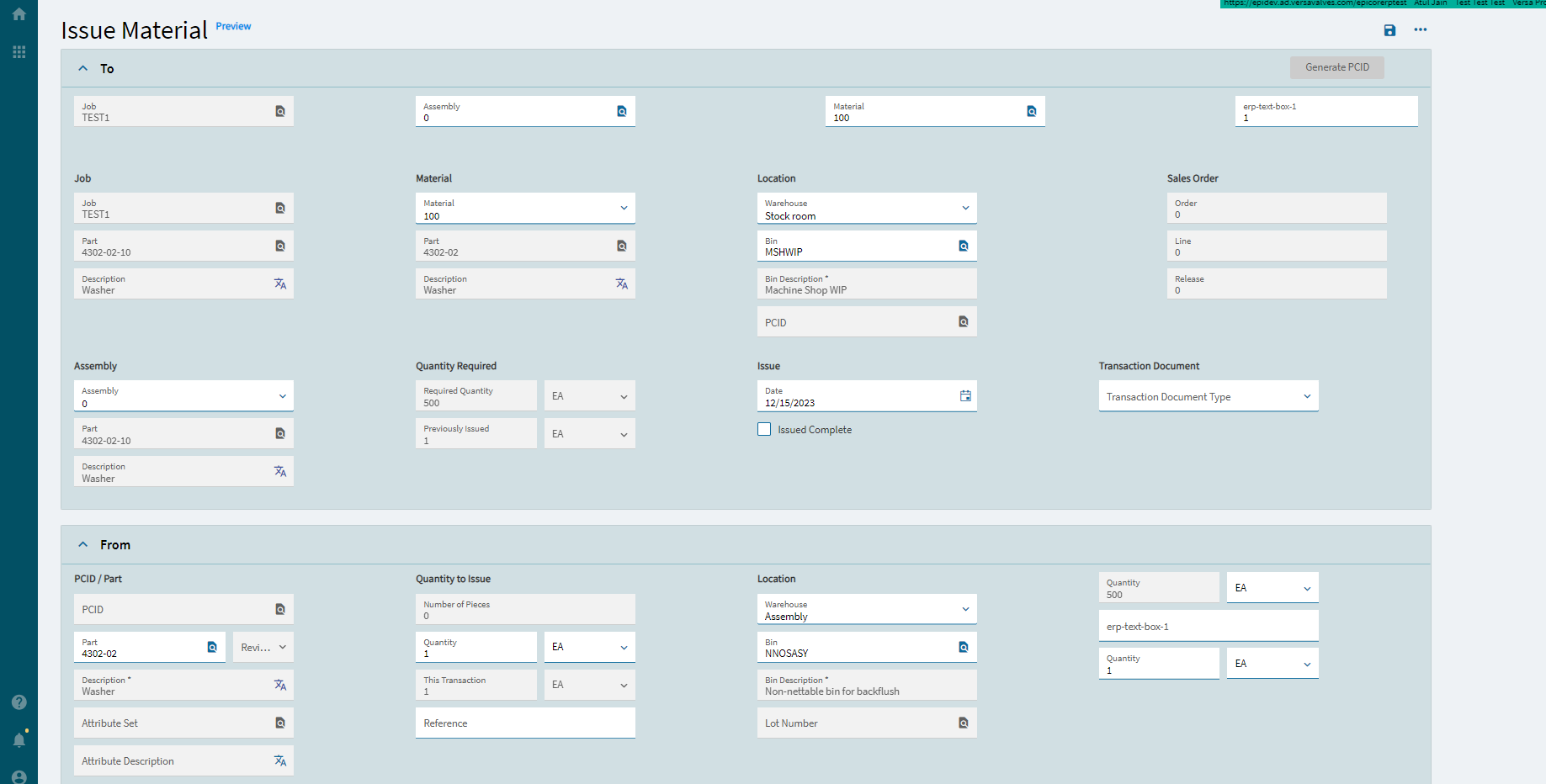
Task: Open the Lot Number search icon
Action: tap(963, 723)
